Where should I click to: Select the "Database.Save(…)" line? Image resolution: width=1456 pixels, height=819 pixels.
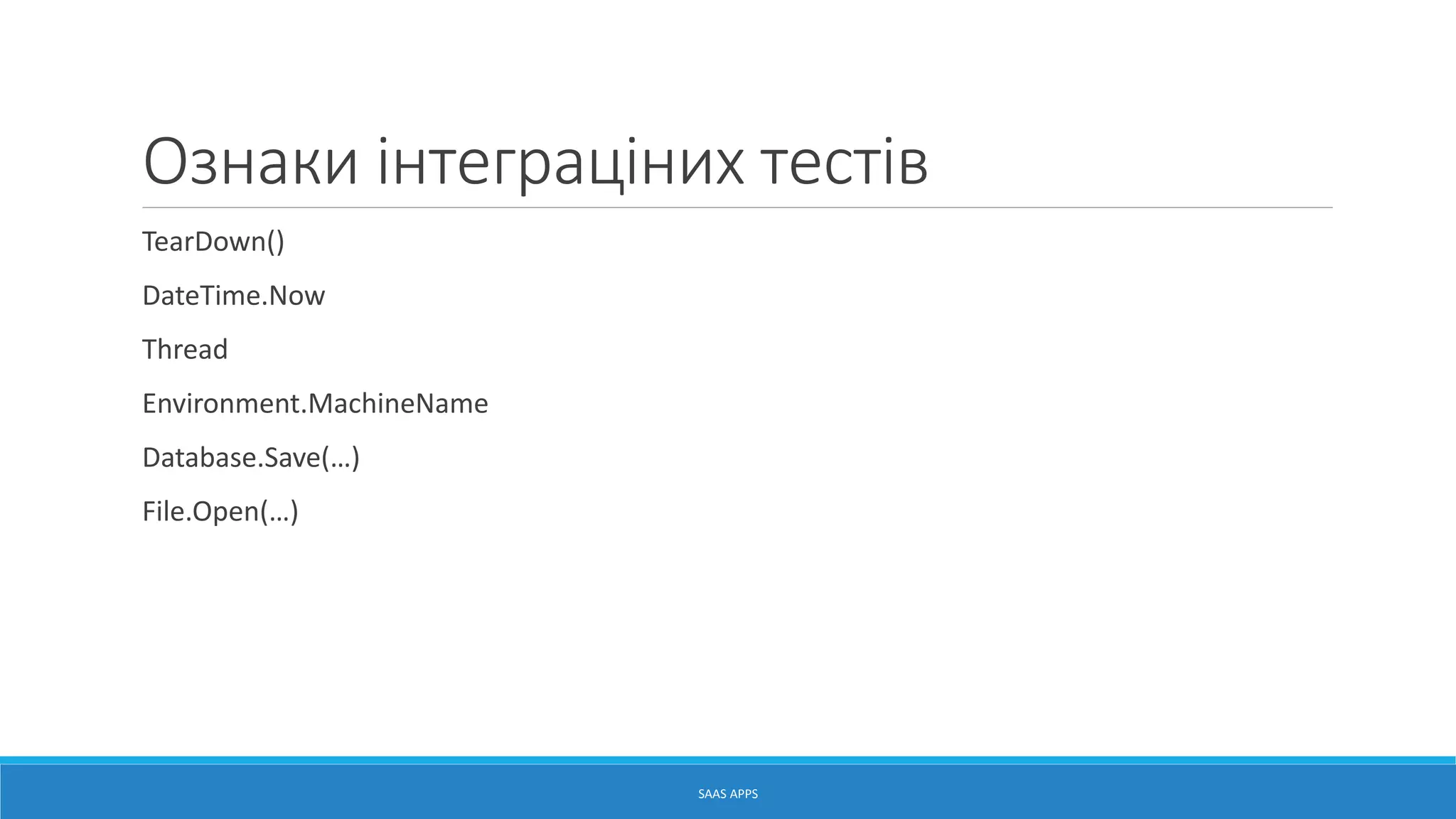point(251,458)
